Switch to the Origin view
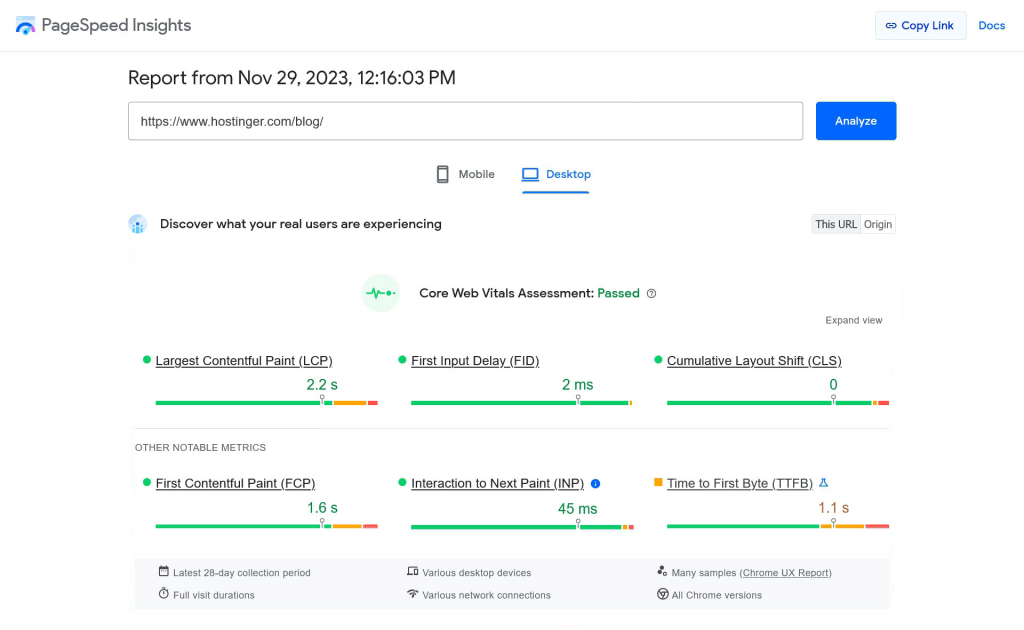Screen dimensions: 1024x630 [x=877, y=224]
